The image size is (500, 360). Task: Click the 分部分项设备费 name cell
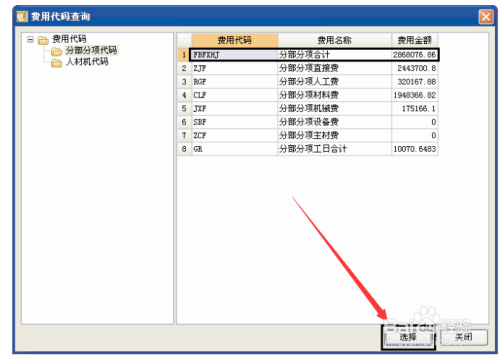[x=335, y=122]
